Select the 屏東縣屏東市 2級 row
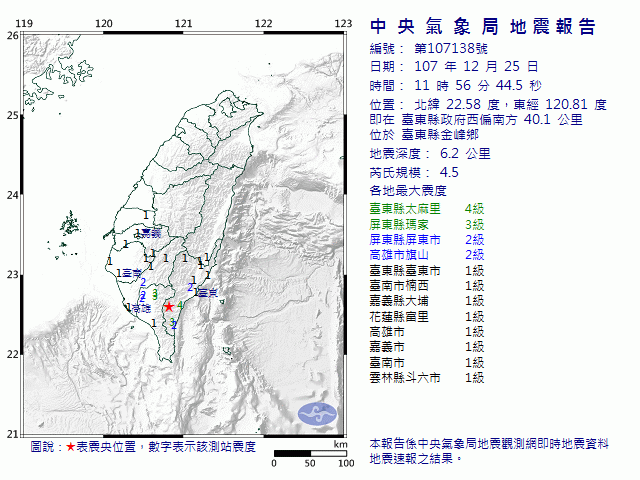The image size is (640, 480). (x=426, y=240)
